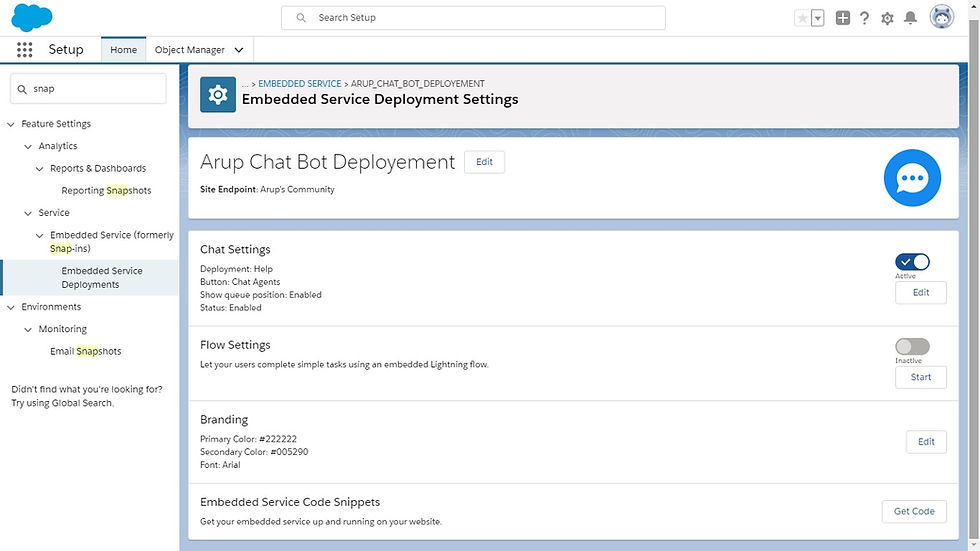Click Edit in Chat Settings
980x551 pixels.
click(x=921, y=292)
